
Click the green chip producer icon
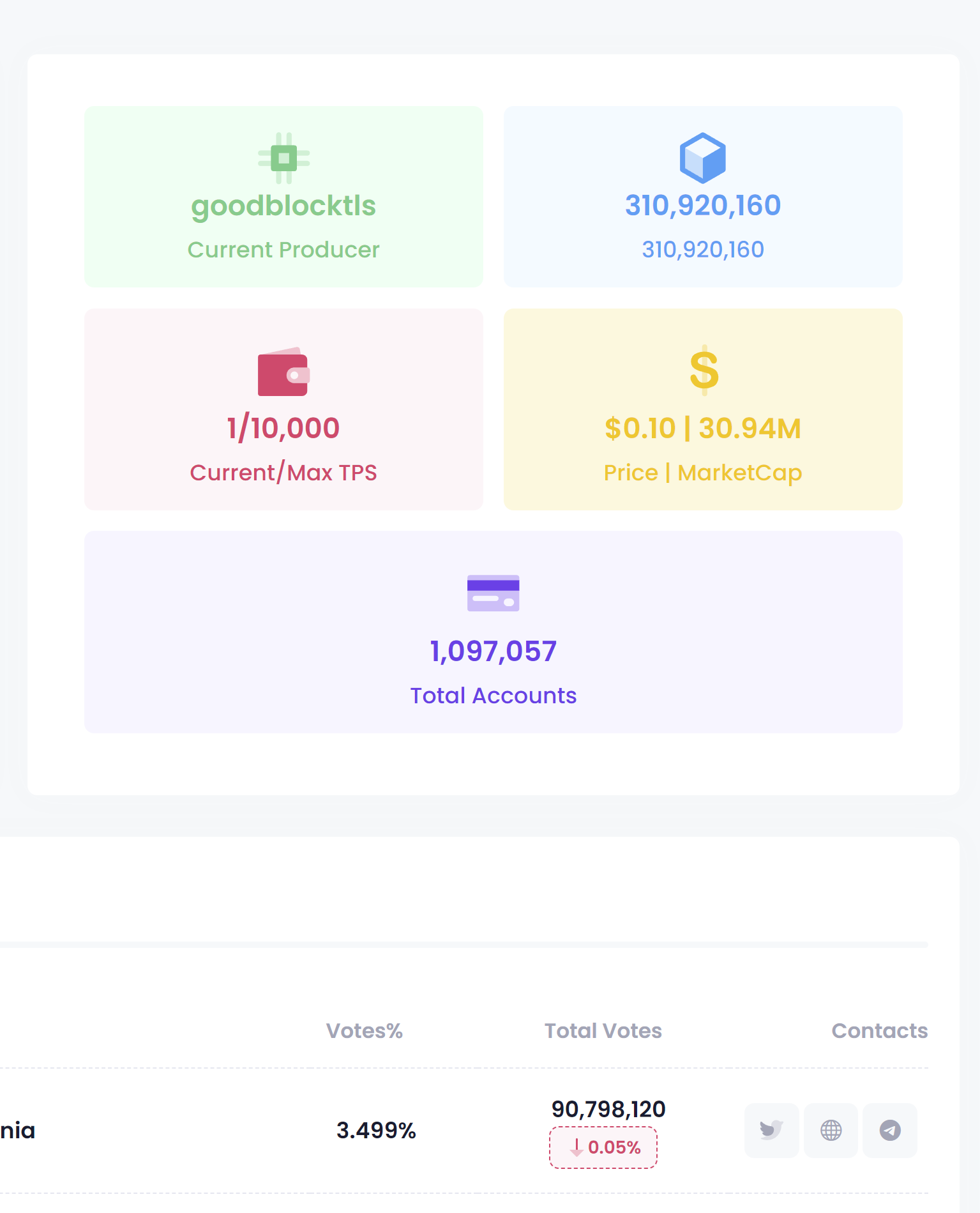coord(283,158)
